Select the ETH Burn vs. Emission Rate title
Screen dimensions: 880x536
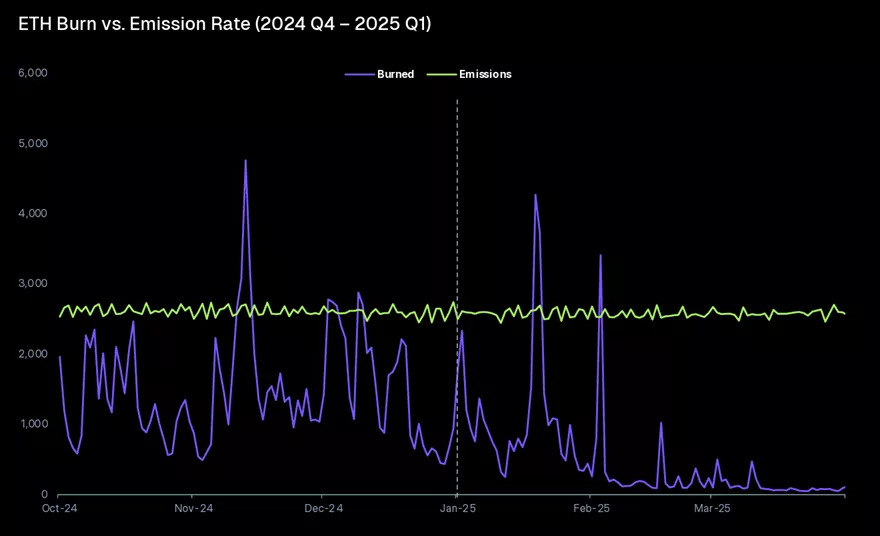click(225, 23)
